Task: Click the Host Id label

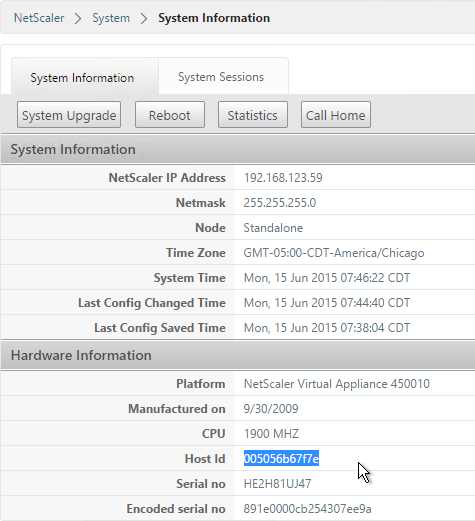Action: pos(205,459)
